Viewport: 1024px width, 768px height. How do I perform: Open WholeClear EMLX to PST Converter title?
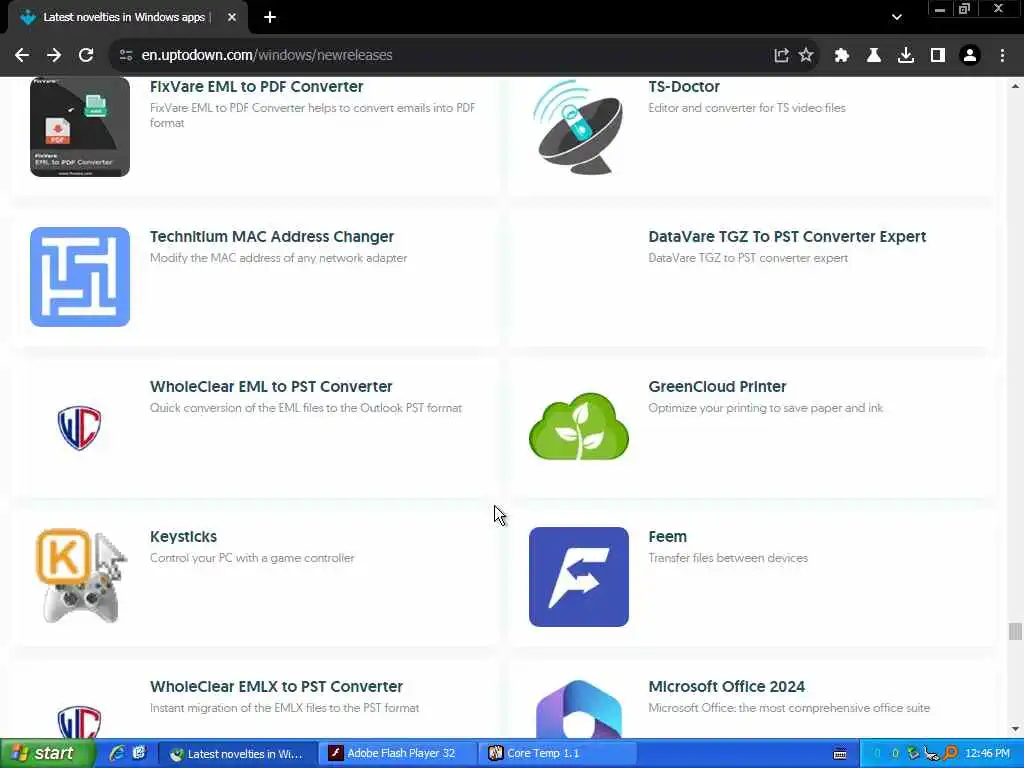[x=276, y=686]
